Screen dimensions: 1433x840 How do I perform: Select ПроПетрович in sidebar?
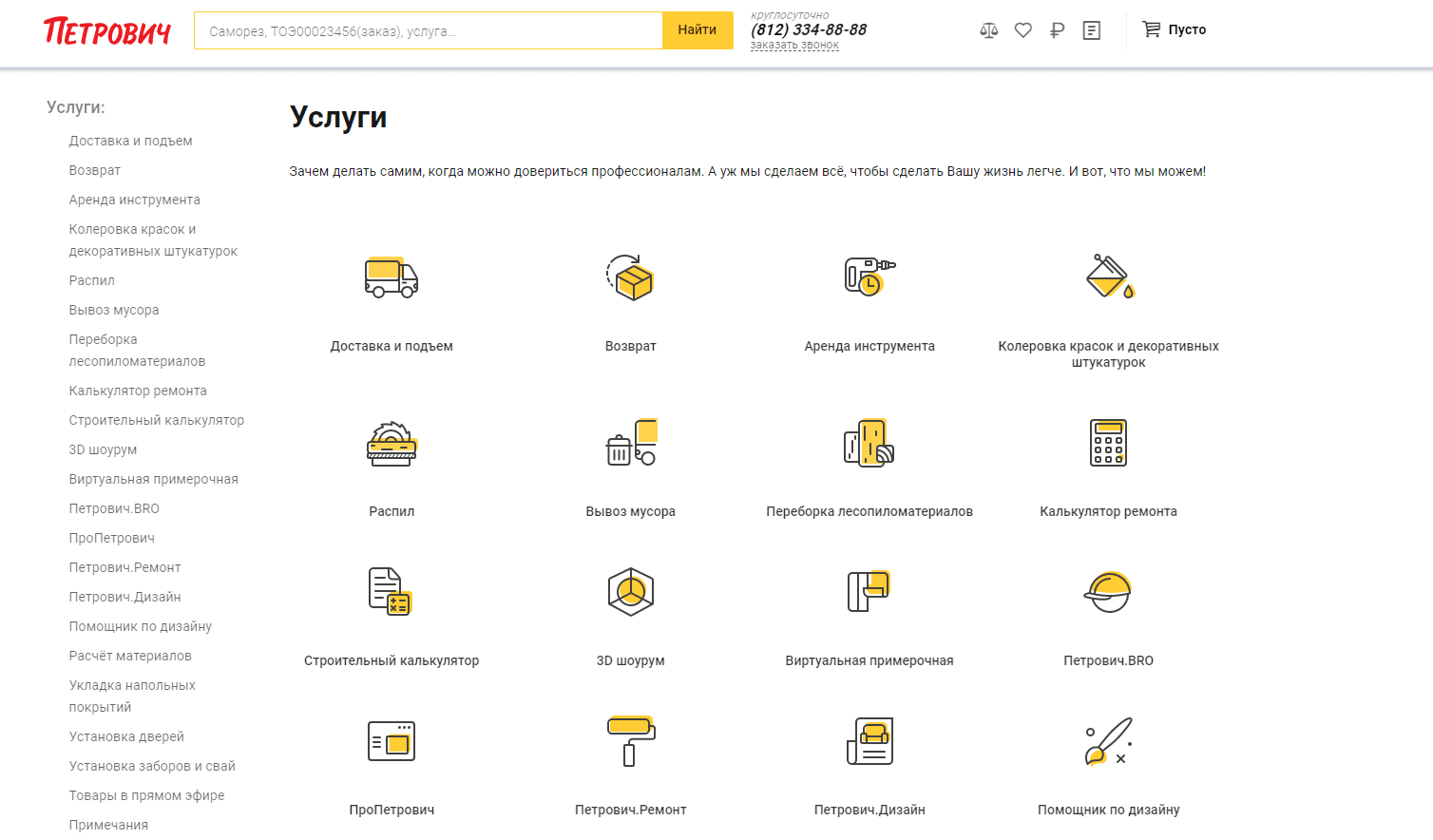point(111,538)
